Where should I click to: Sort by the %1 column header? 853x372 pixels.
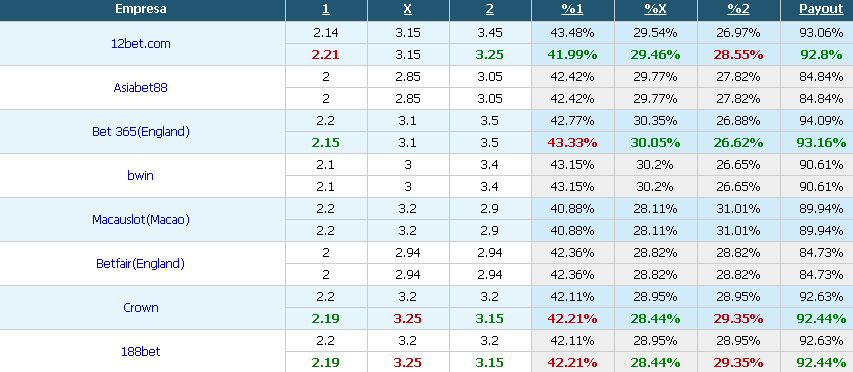572,9
